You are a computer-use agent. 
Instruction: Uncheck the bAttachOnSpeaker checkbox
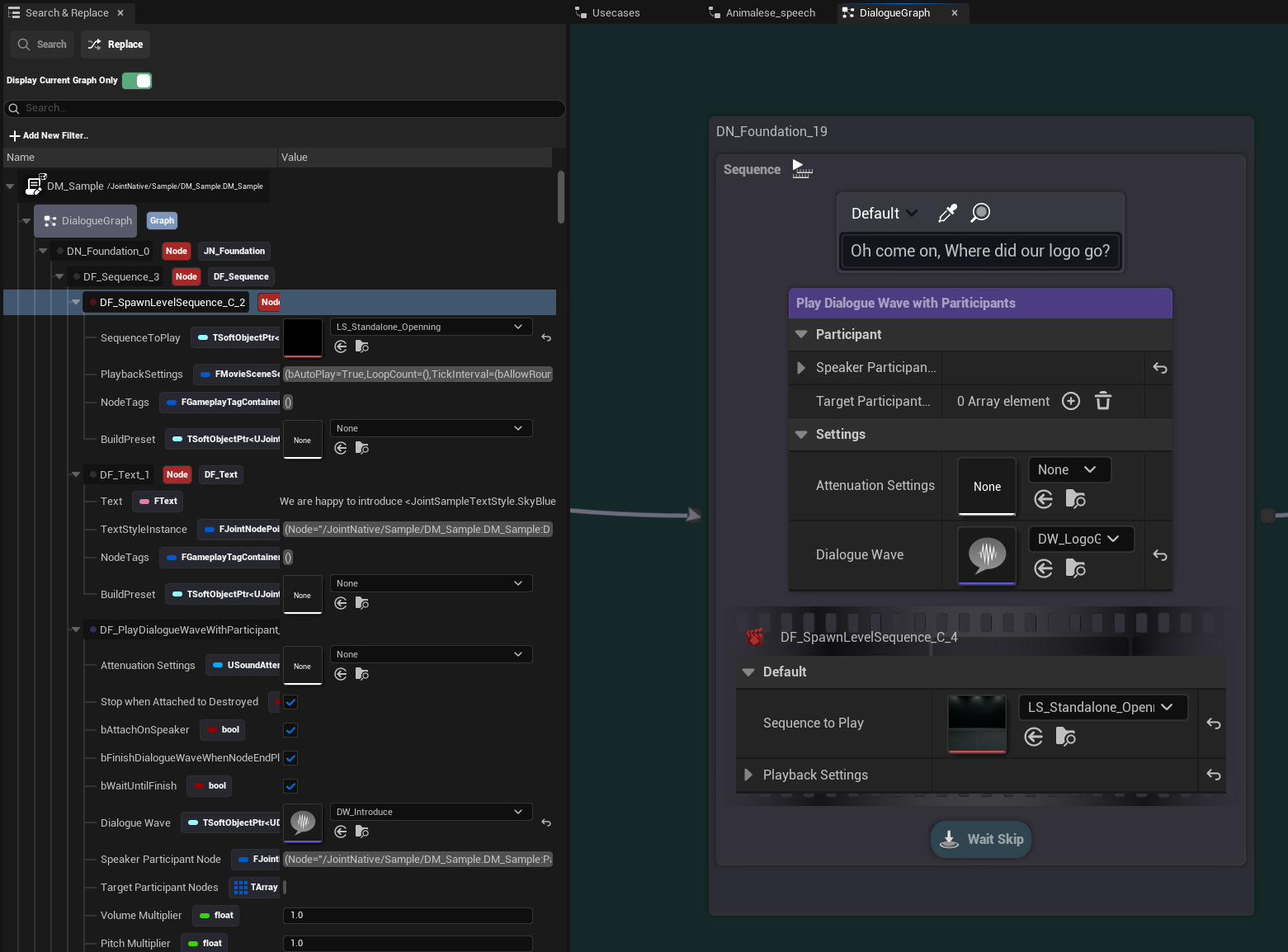[290, 730]
